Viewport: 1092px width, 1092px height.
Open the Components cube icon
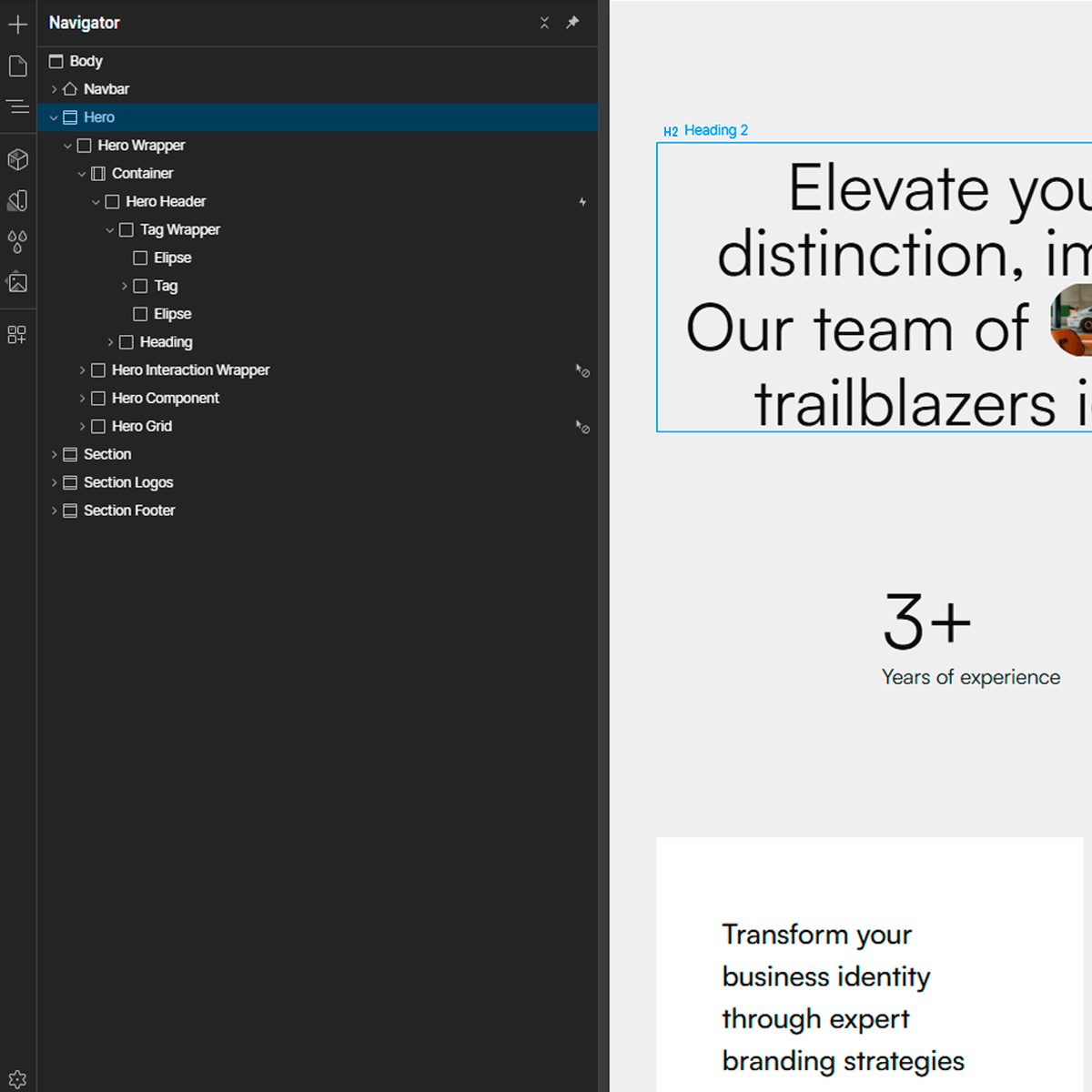tap(17, 159)
